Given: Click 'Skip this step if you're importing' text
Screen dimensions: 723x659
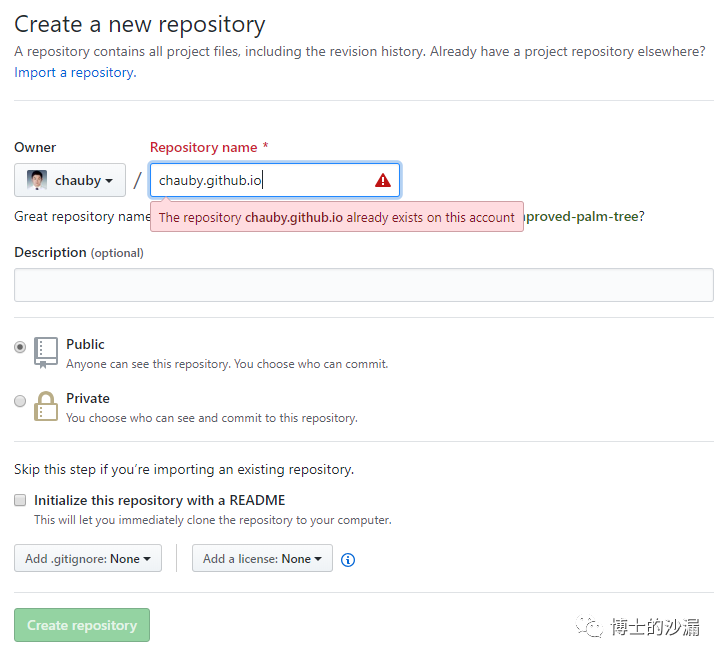Looking at the screenshot, I should click(x=184, y=469).
